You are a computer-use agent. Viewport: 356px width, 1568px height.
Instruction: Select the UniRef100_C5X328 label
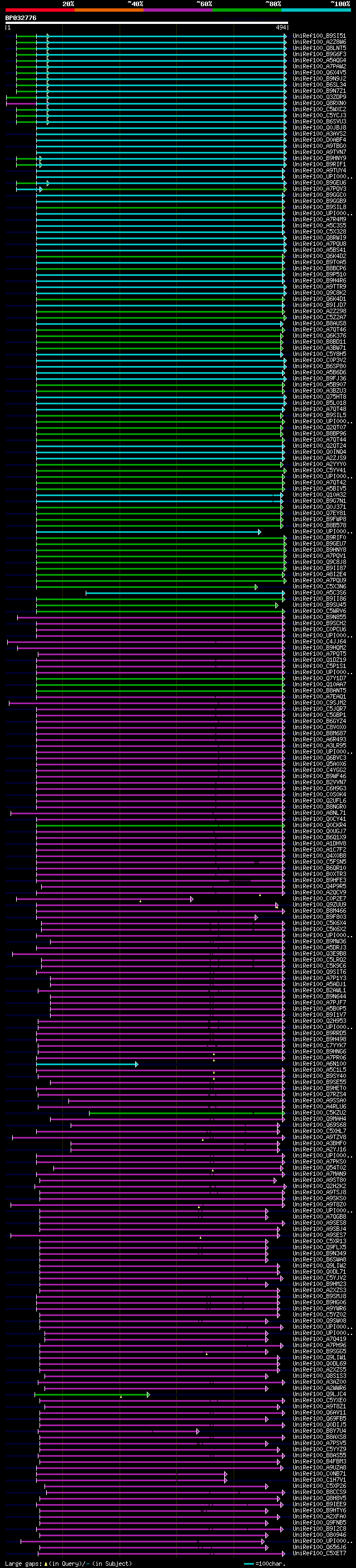click(319, 231)
